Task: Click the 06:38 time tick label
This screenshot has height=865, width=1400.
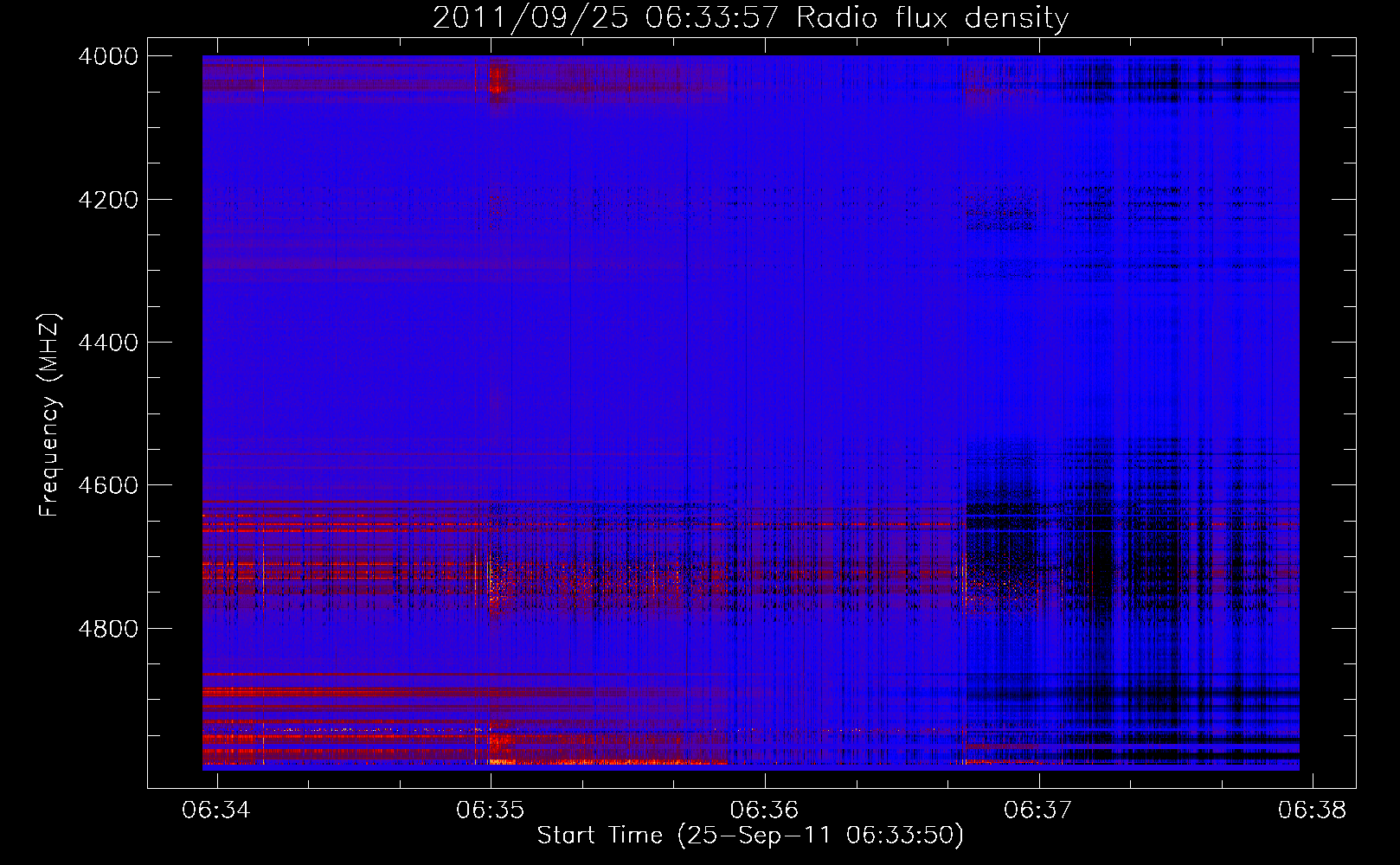Action: (1313, 810)
